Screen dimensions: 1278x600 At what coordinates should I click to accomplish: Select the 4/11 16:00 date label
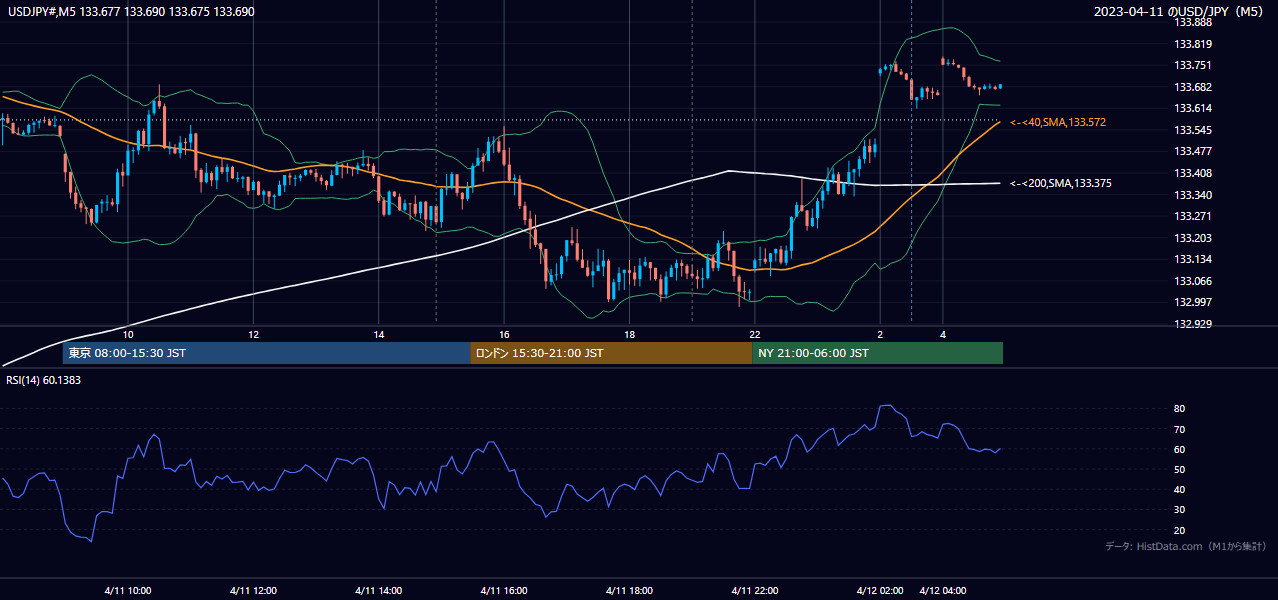(x=504, y=590)
